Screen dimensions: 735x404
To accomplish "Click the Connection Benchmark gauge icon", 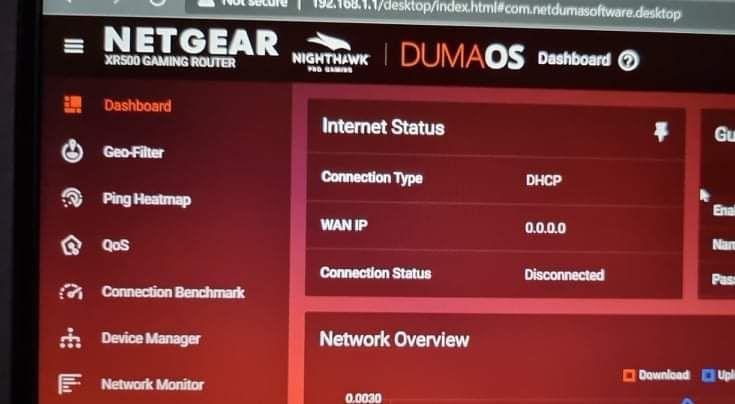I will (x=71, y=292).
